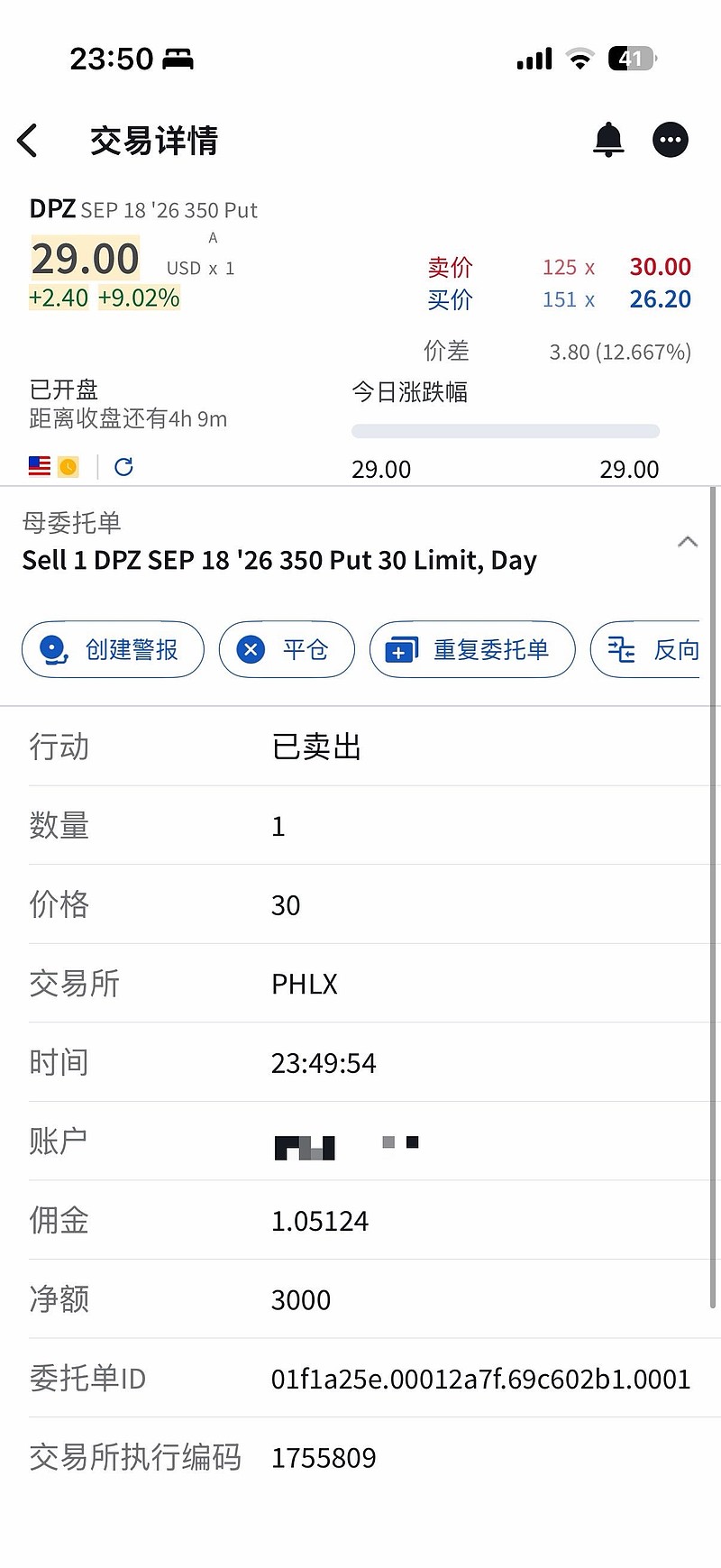
Task: Select the ask price 30.00
Action: 660,267
